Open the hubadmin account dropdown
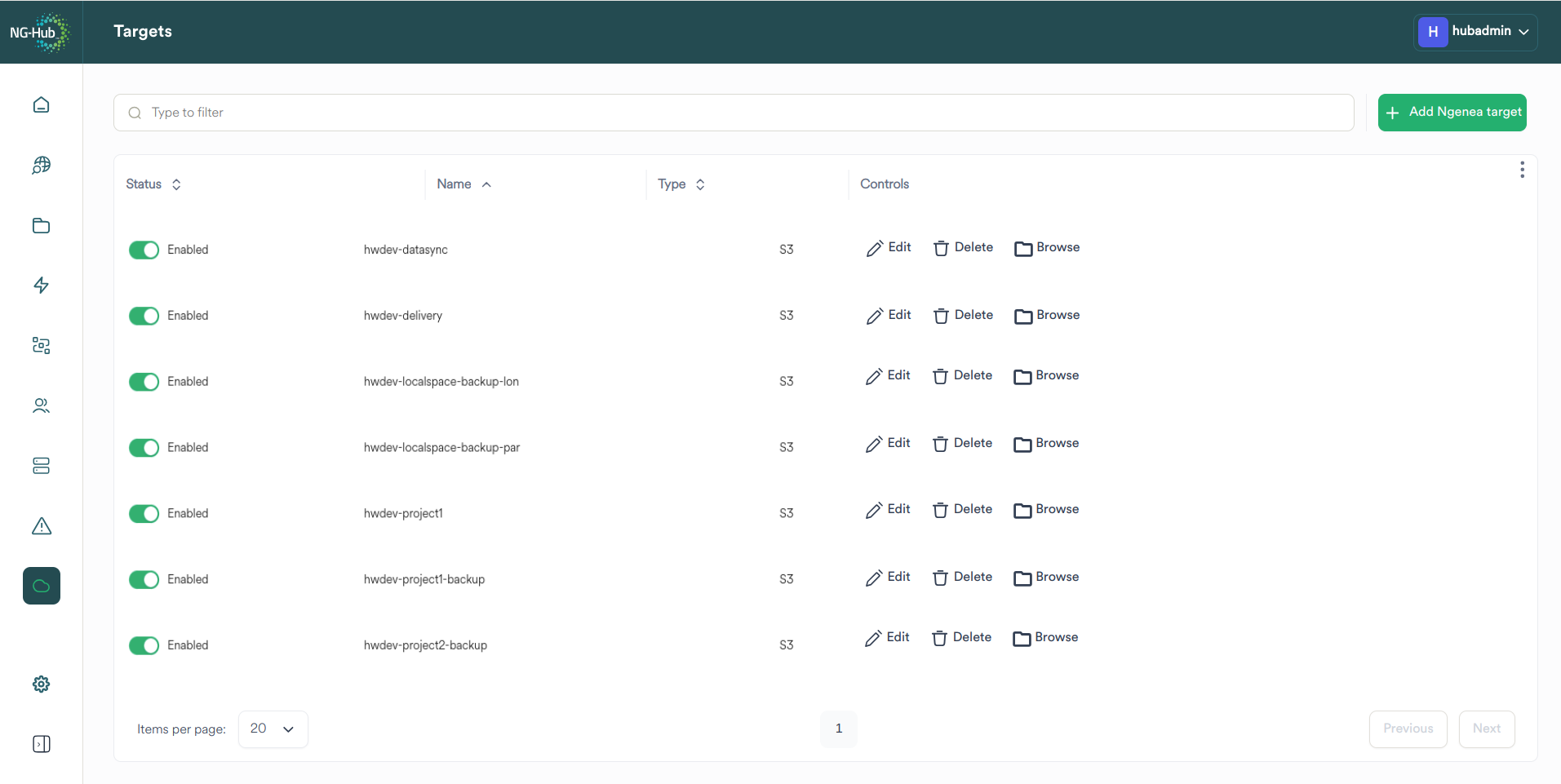This screenshot has width=1561, height=784. click(1475, 32)
